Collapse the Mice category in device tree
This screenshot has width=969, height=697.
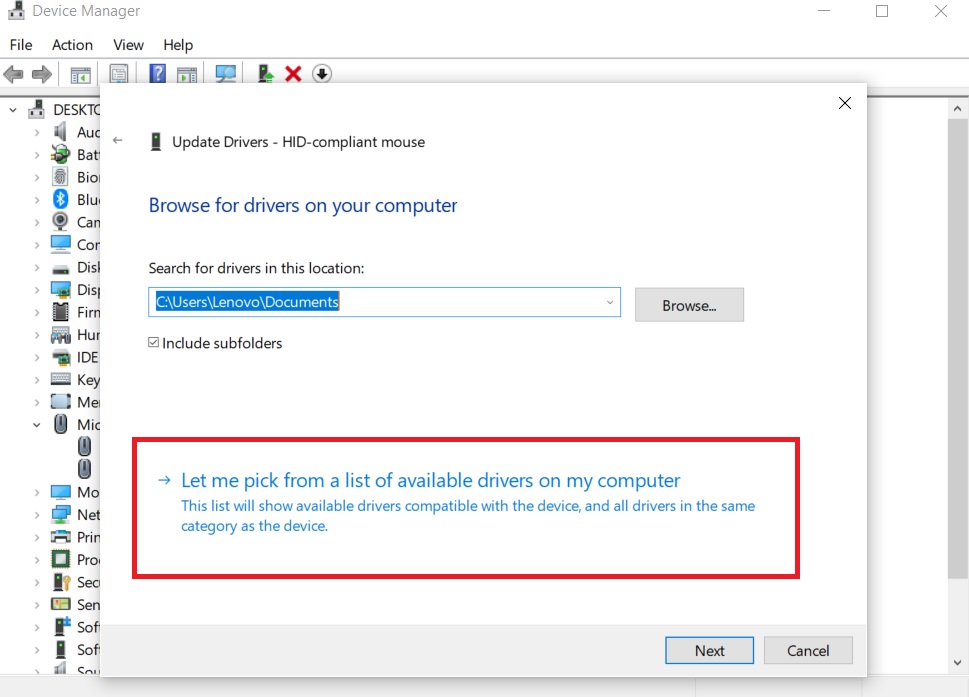coord(37,425)
